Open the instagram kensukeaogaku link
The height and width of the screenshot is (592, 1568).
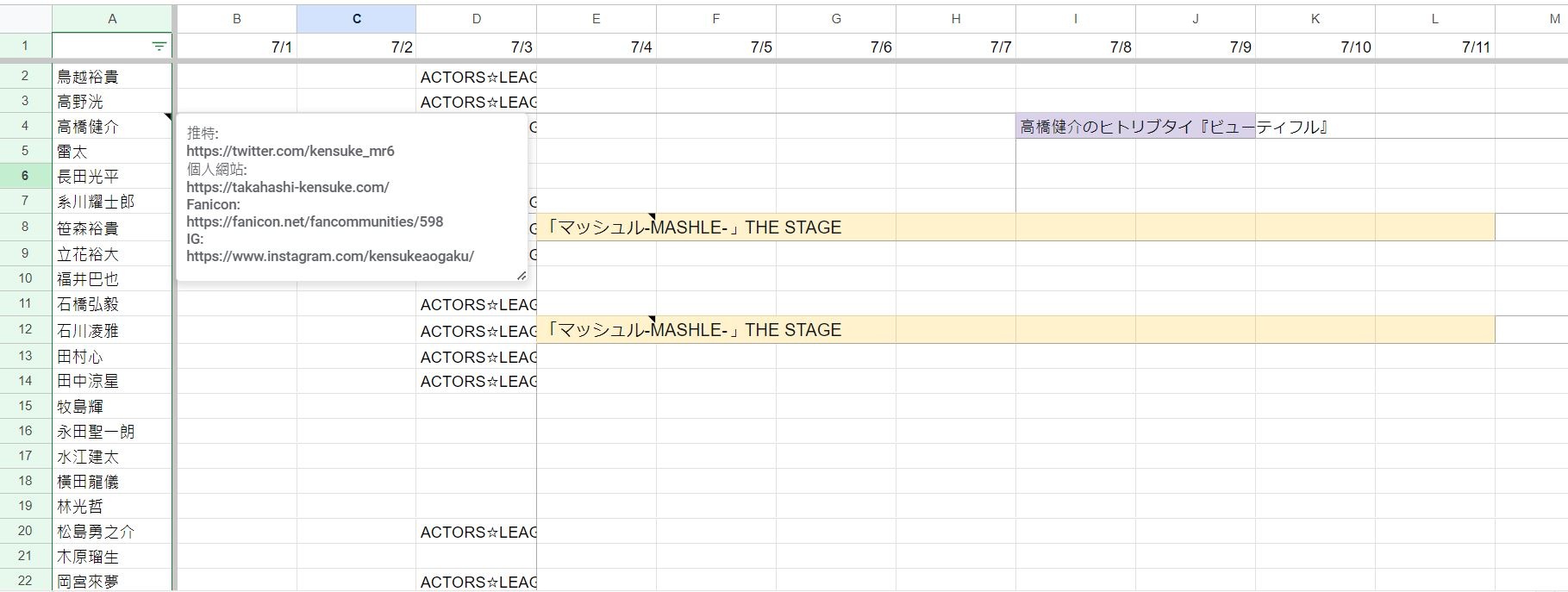(330, 256)
